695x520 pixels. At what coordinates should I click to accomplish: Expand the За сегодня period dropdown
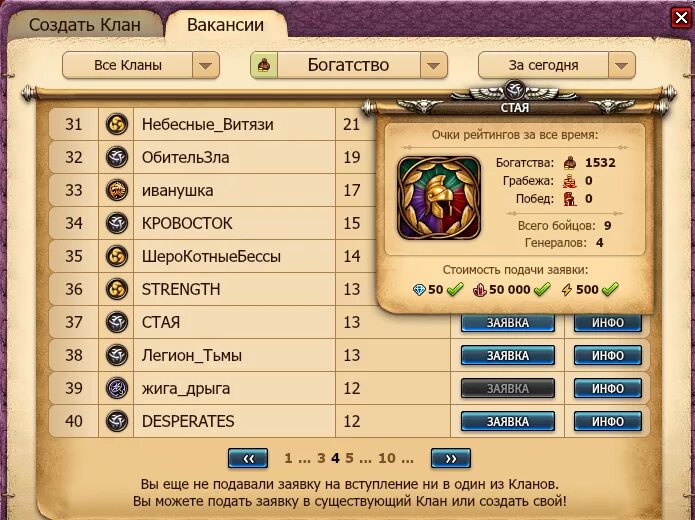click(621, 66)
